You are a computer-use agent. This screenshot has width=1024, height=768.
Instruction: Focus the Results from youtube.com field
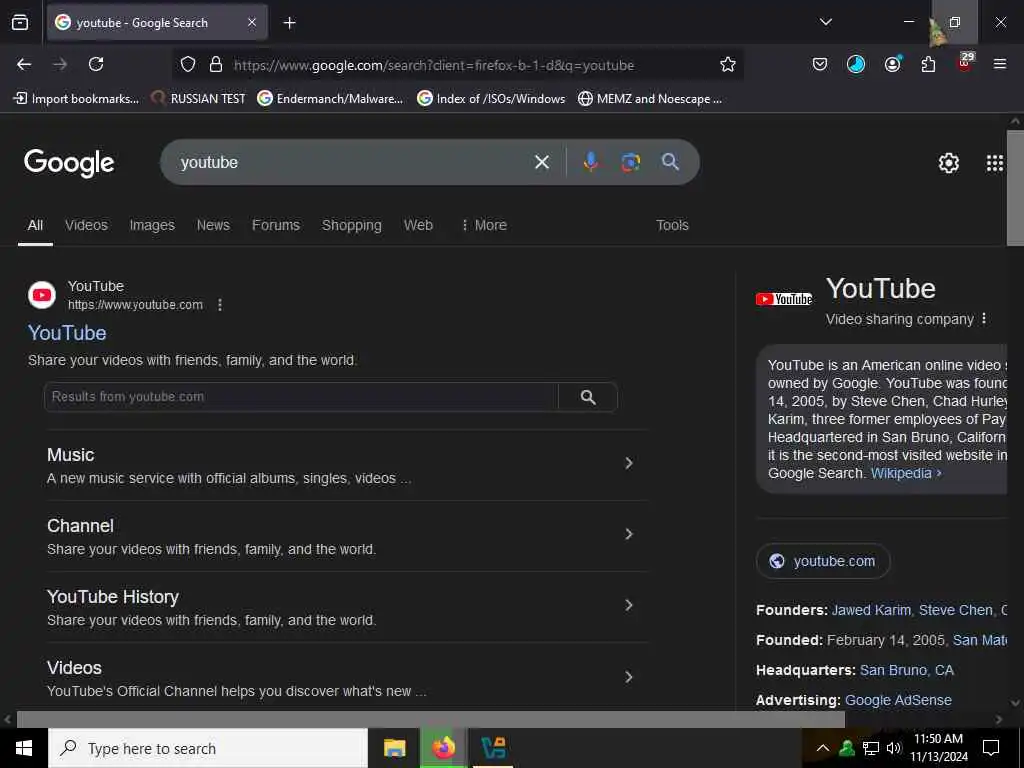(301, 397)
